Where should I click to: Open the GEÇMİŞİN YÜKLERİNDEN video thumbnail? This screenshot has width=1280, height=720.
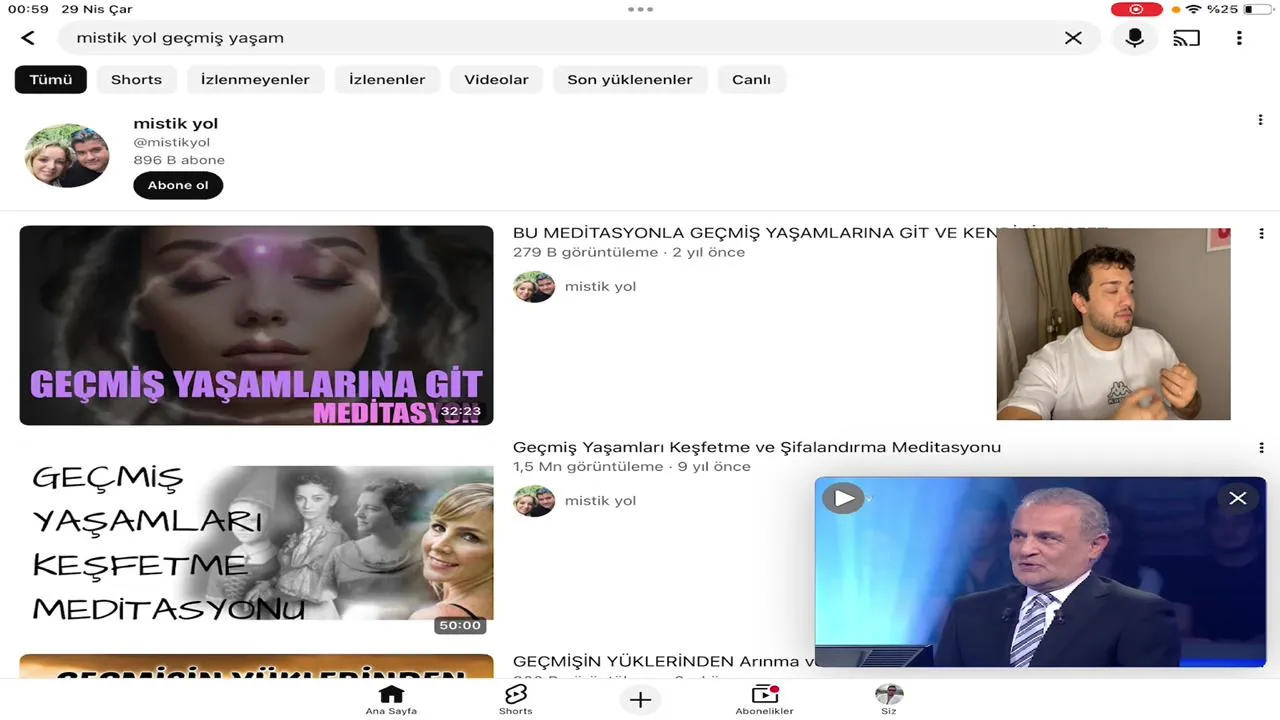coord(256,666)
